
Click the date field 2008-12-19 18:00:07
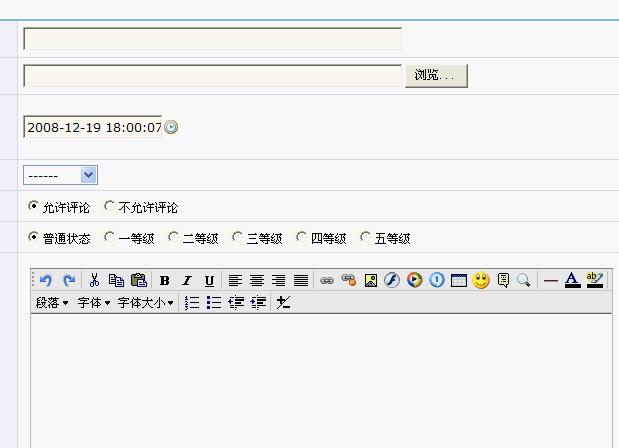[x=93, y=127]
